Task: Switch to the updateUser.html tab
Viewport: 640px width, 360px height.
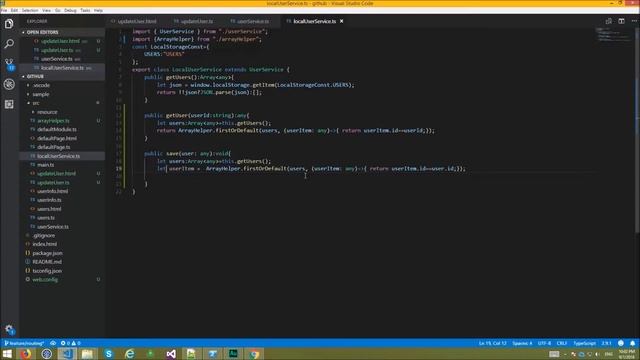Action: coord(136,21)
